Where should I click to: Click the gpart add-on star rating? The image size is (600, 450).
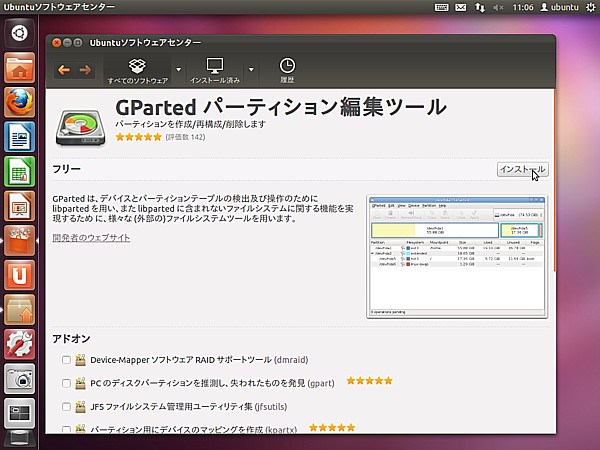click(369, 381)
